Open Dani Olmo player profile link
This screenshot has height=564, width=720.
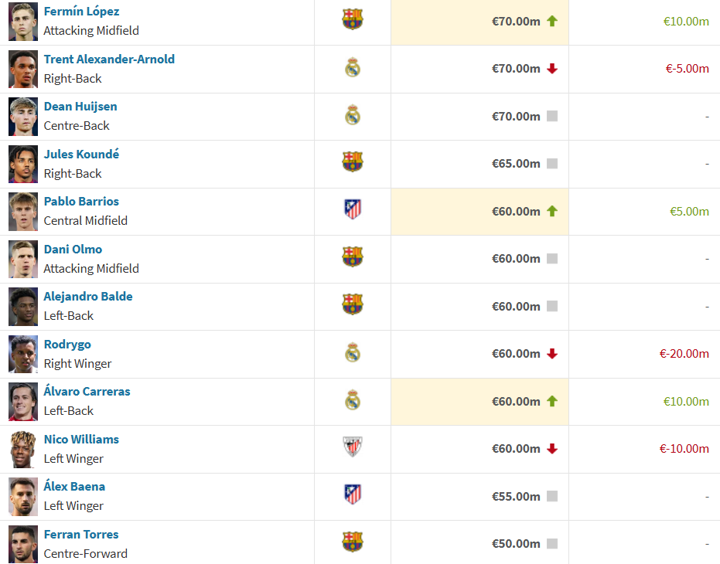click(73, 249)
